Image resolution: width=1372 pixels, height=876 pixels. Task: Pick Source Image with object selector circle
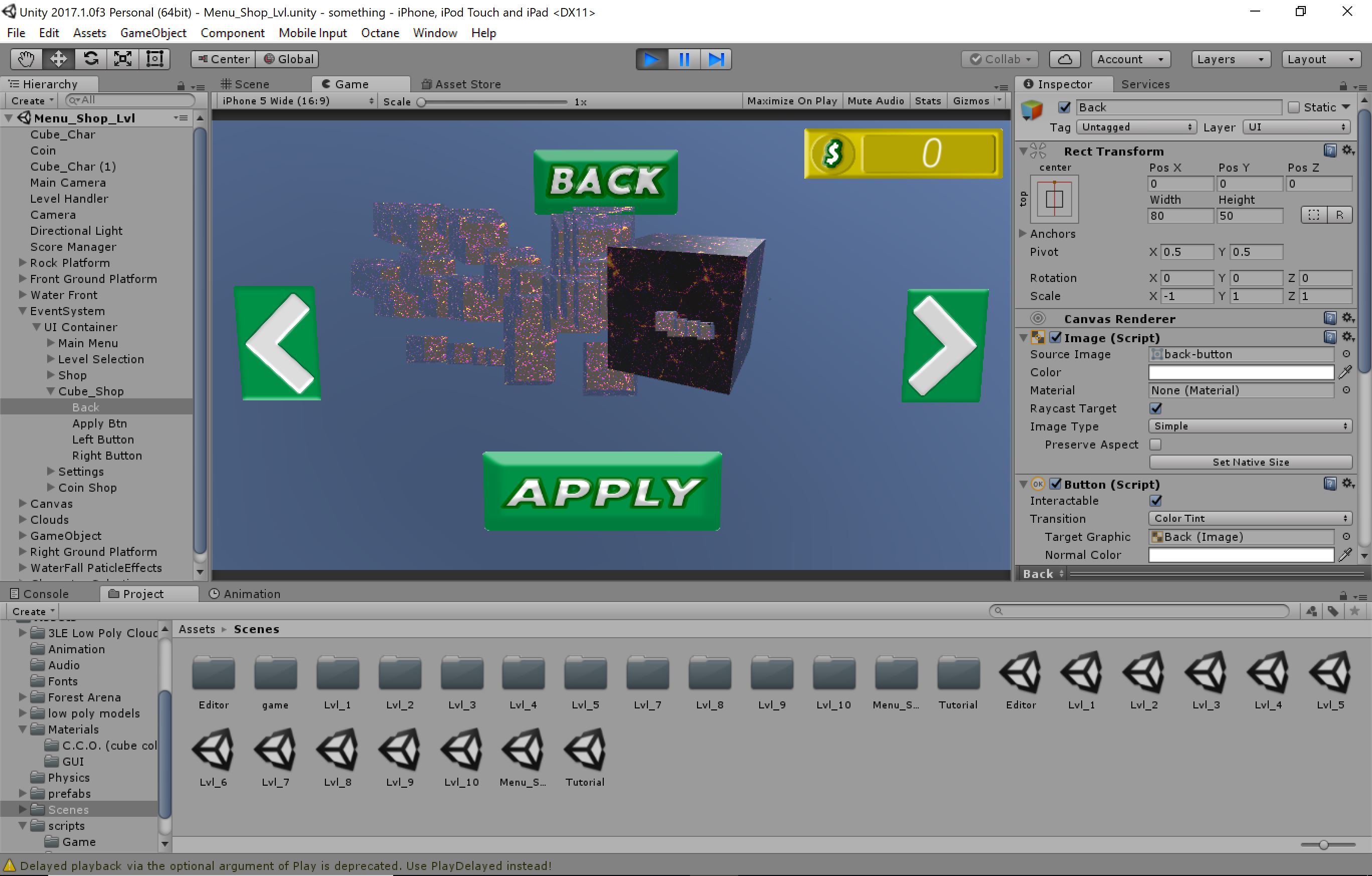point(1346,354)
